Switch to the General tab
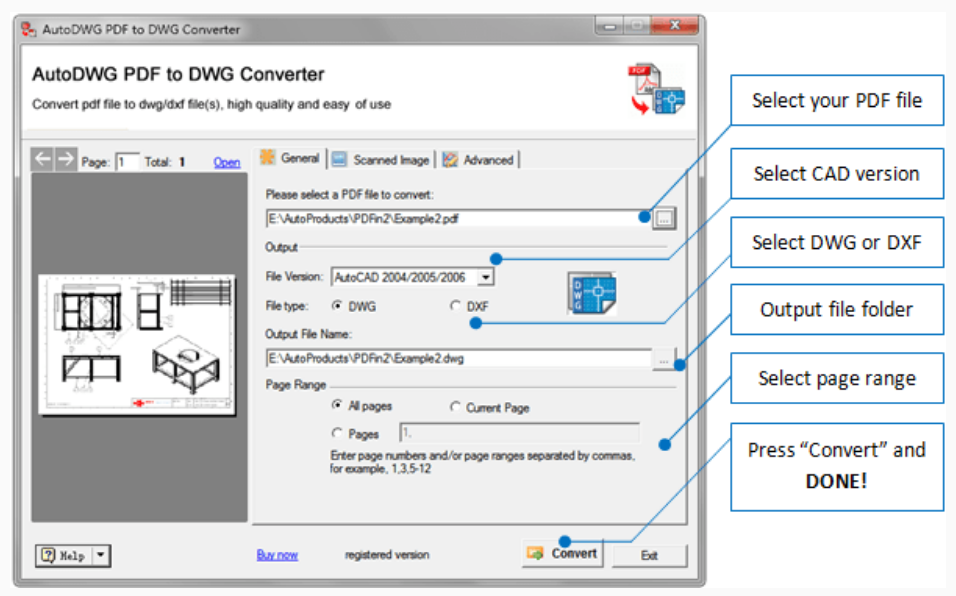956x596 pixels. tap(290, 158)
